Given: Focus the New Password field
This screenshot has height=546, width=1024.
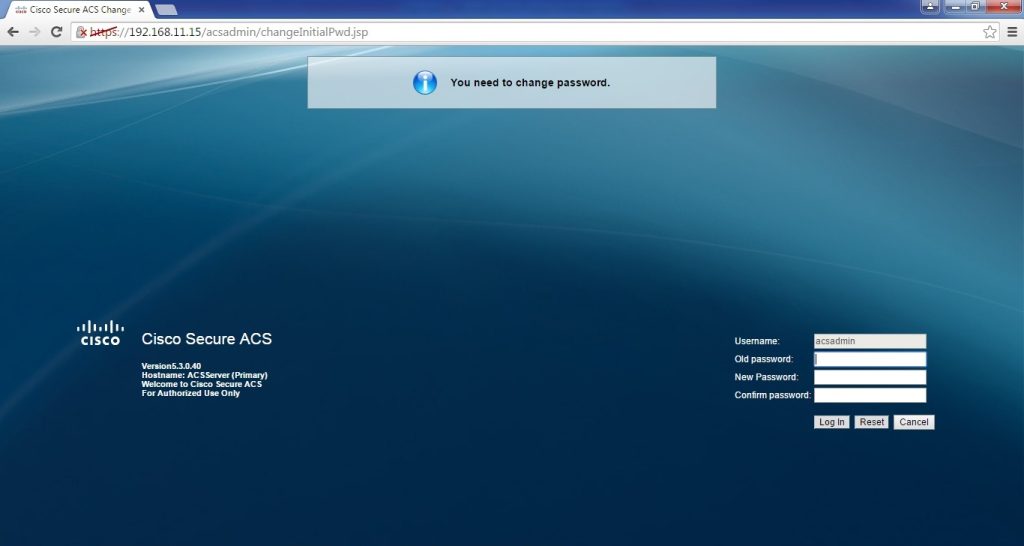Looking at the screenshot, I should coord(869,377).
